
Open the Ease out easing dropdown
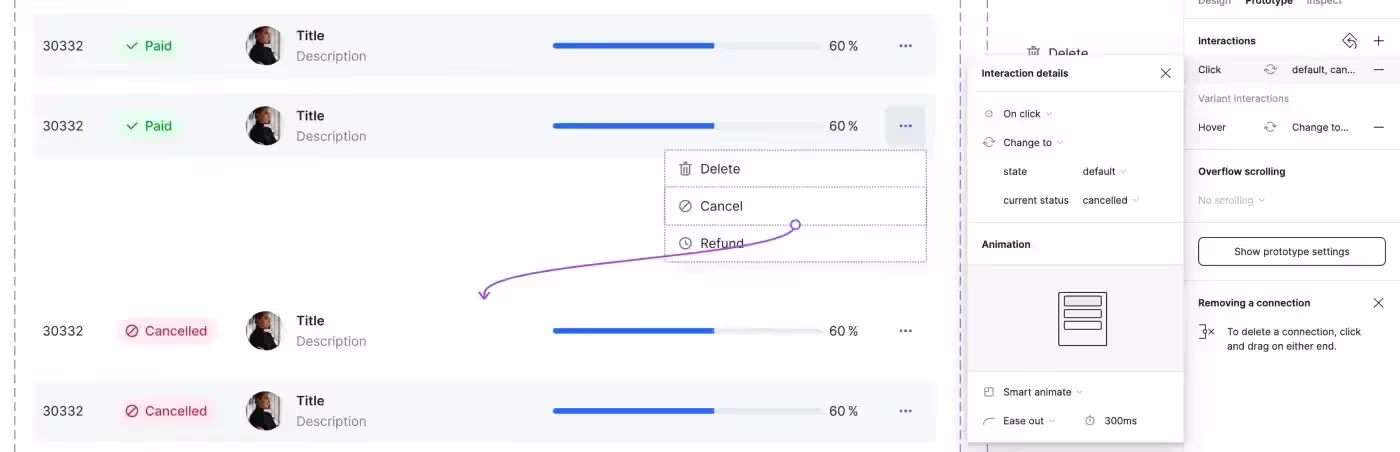pyautogui.click(x=1028, y=421)
